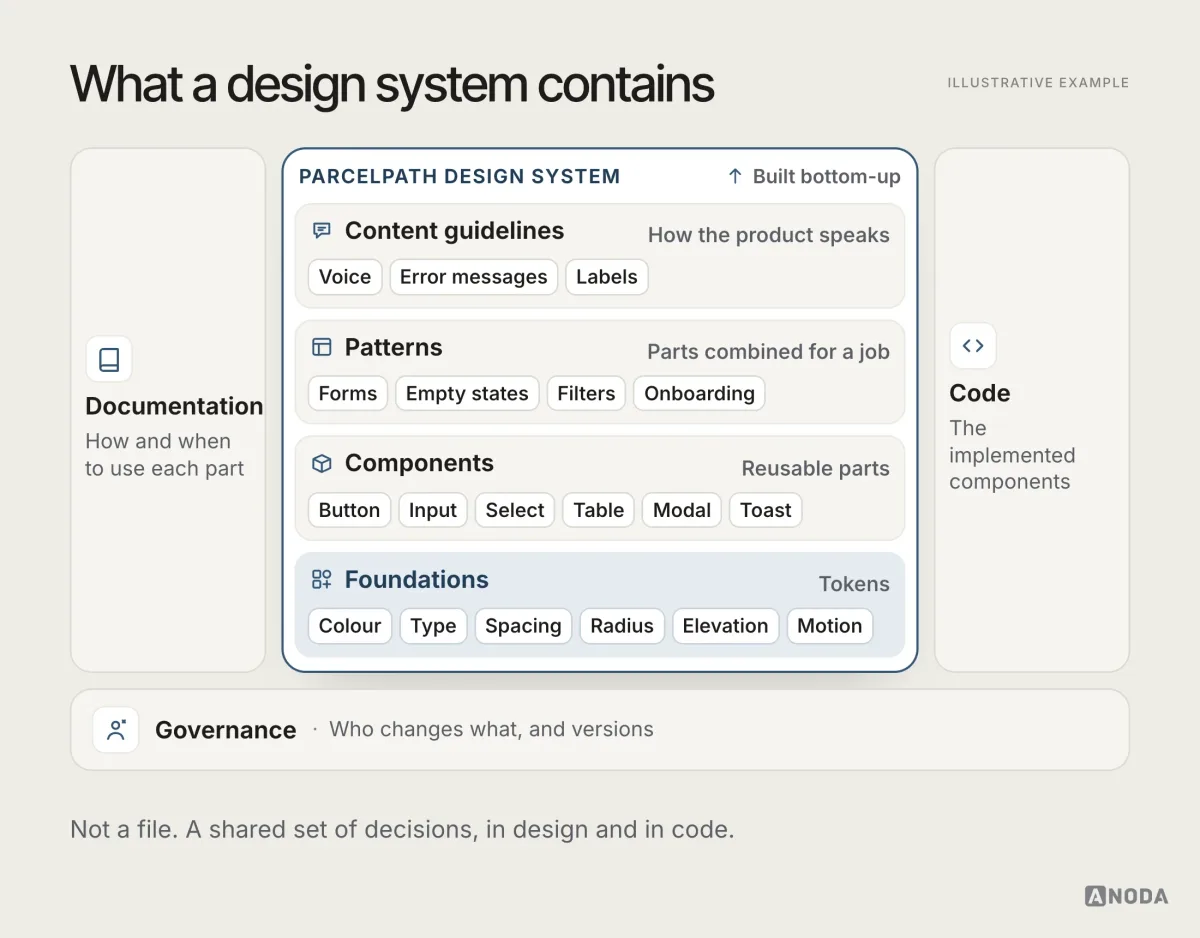The image size is (1200, 938).
Task: Select the Radius token chip
Action: [622, 626]
